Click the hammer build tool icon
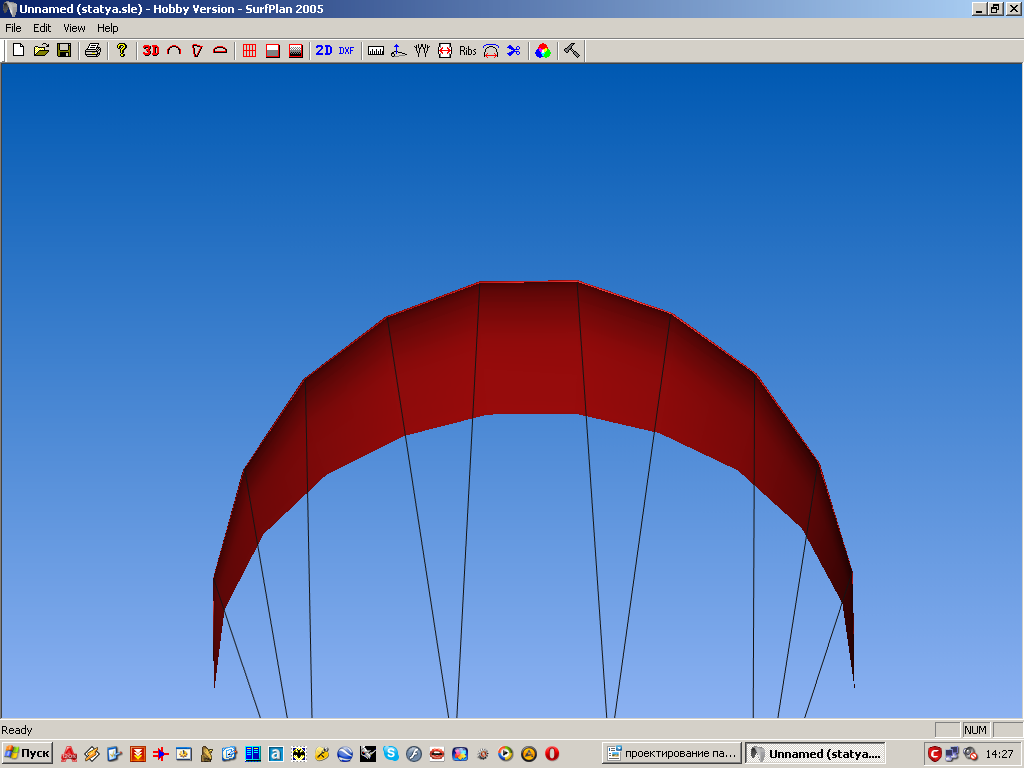The image size is (1024, 768). click(572, 50)
